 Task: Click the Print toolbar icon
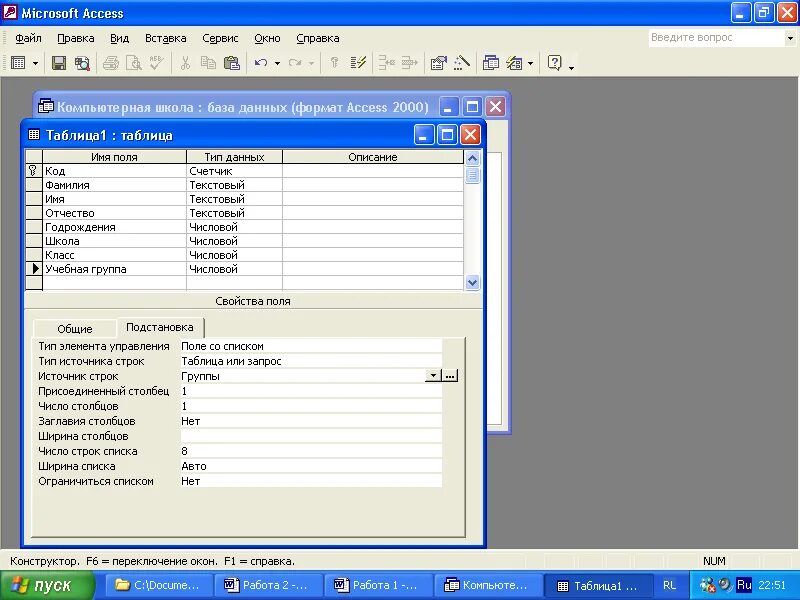(111, 63)
